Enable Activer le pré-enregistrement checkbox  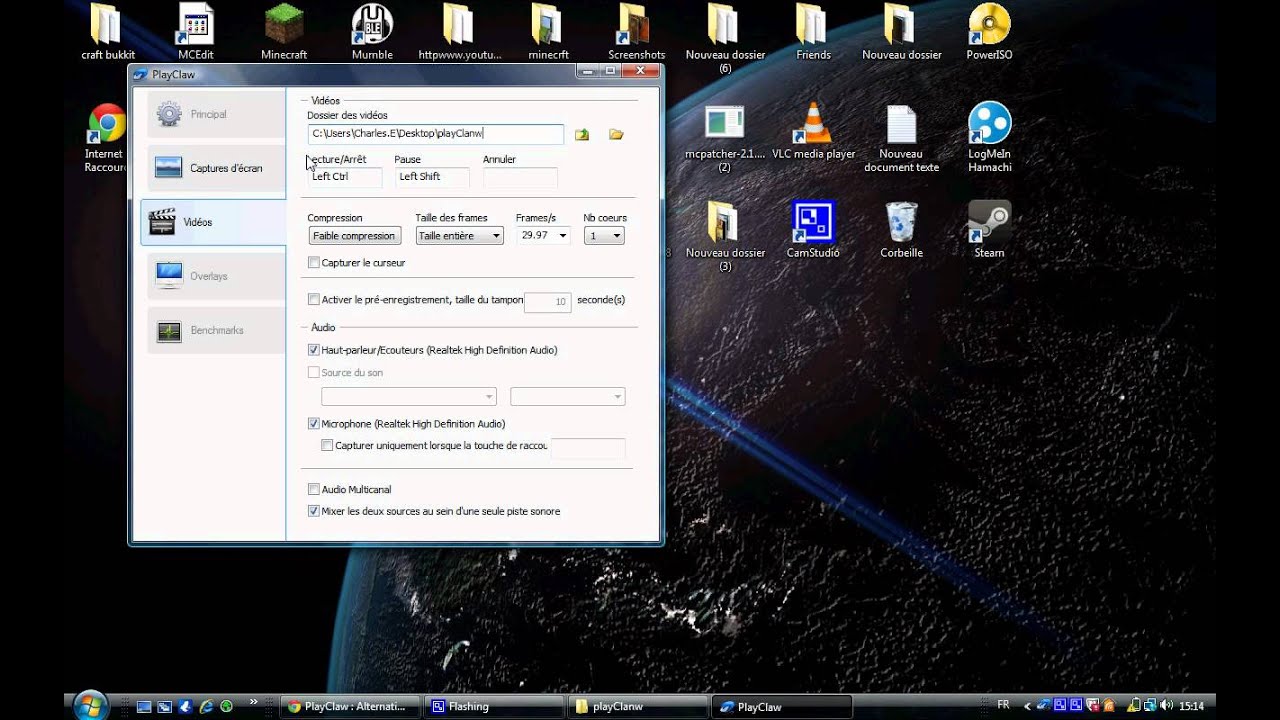coord(314,299)
